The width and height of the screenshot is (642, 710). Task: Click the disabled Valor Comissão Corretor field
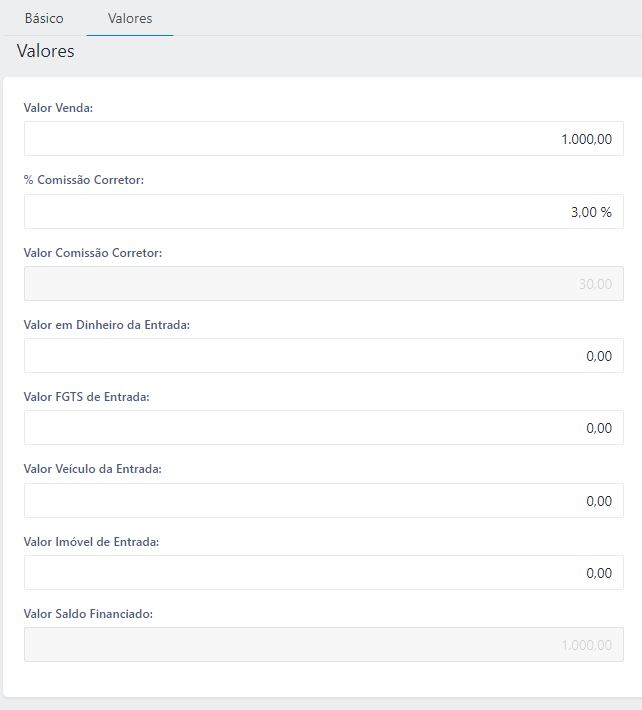[324, 283]
